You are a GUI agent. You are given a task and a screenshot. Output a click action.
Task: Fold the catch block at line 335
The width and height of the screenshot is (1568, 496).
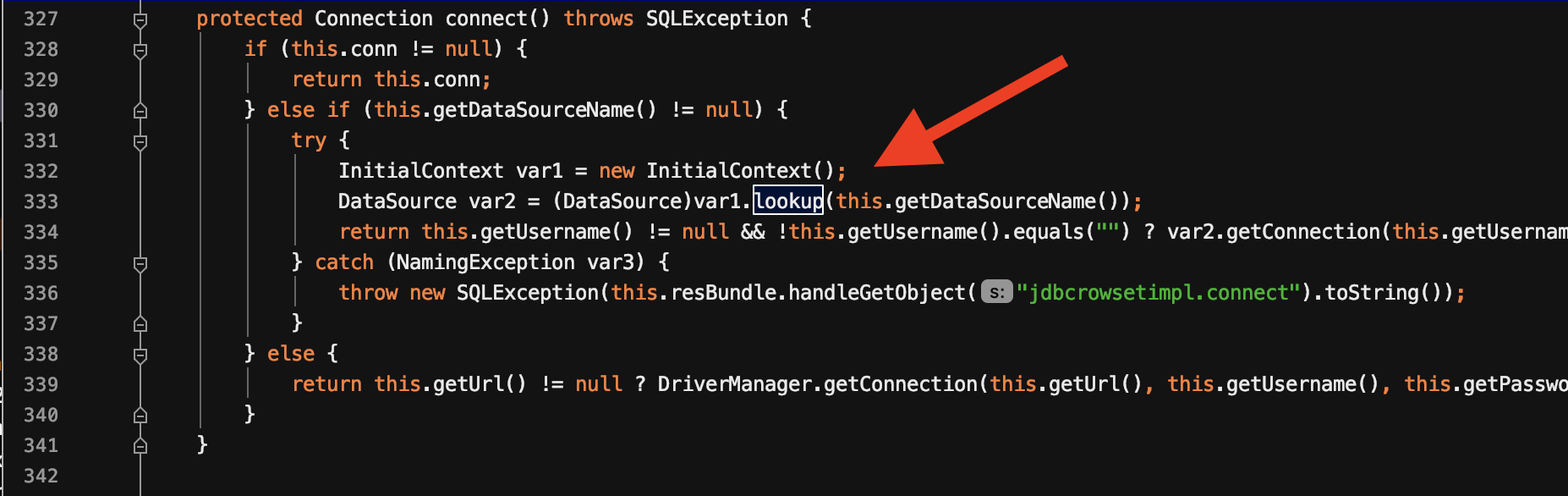pos(140,263)
